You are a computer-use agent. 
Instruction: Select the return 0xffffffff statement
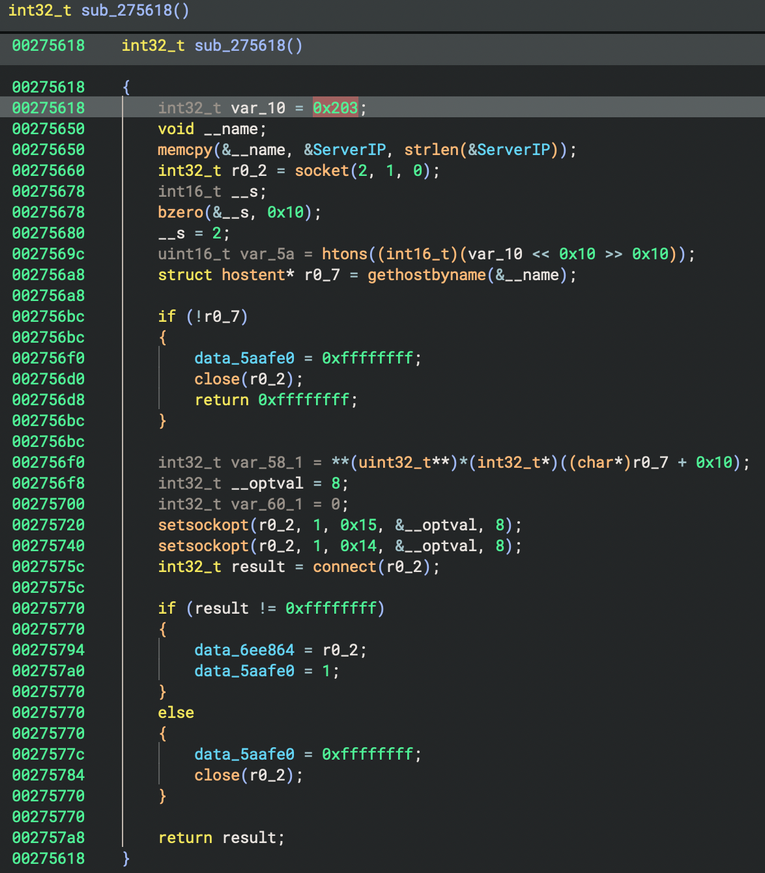pos(275,400)
